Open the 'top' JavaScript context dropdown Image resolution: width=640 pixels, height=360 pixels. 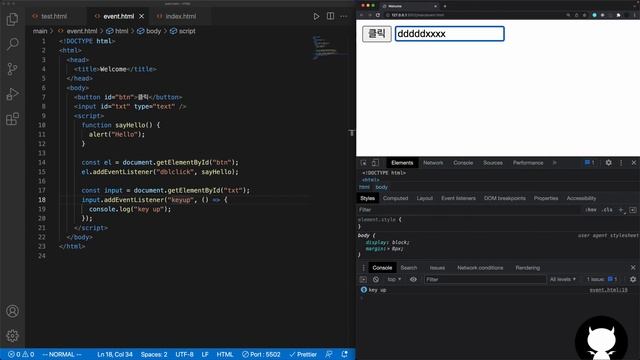(x=394, y=280)
